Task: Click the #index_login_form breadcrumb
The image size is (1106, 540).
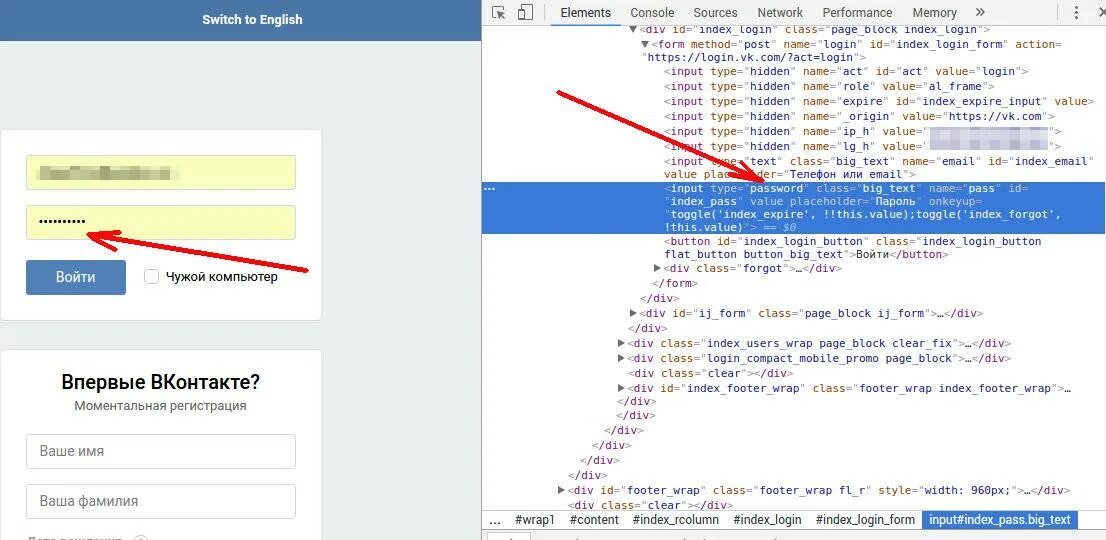Action: click(x=865, y=520)
